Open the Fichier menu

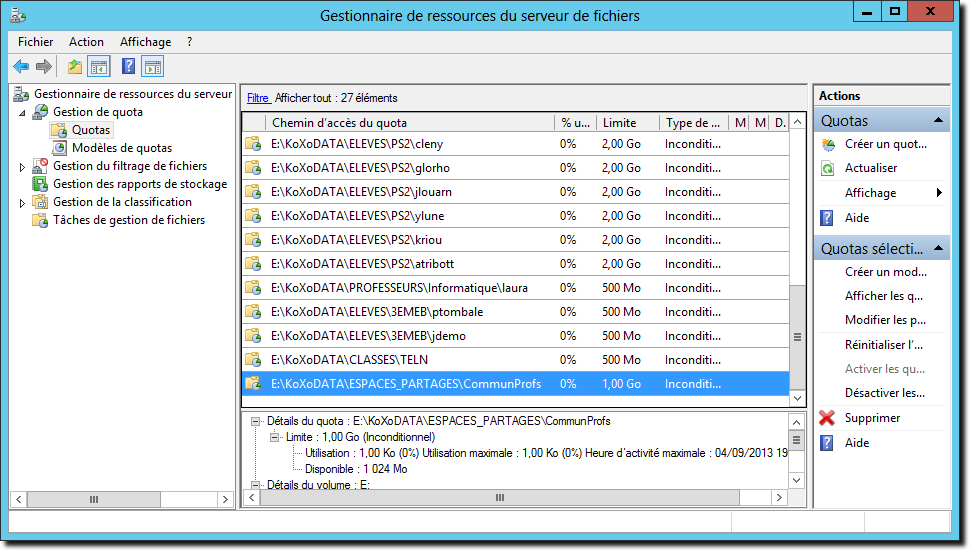[x=35, y=42]
